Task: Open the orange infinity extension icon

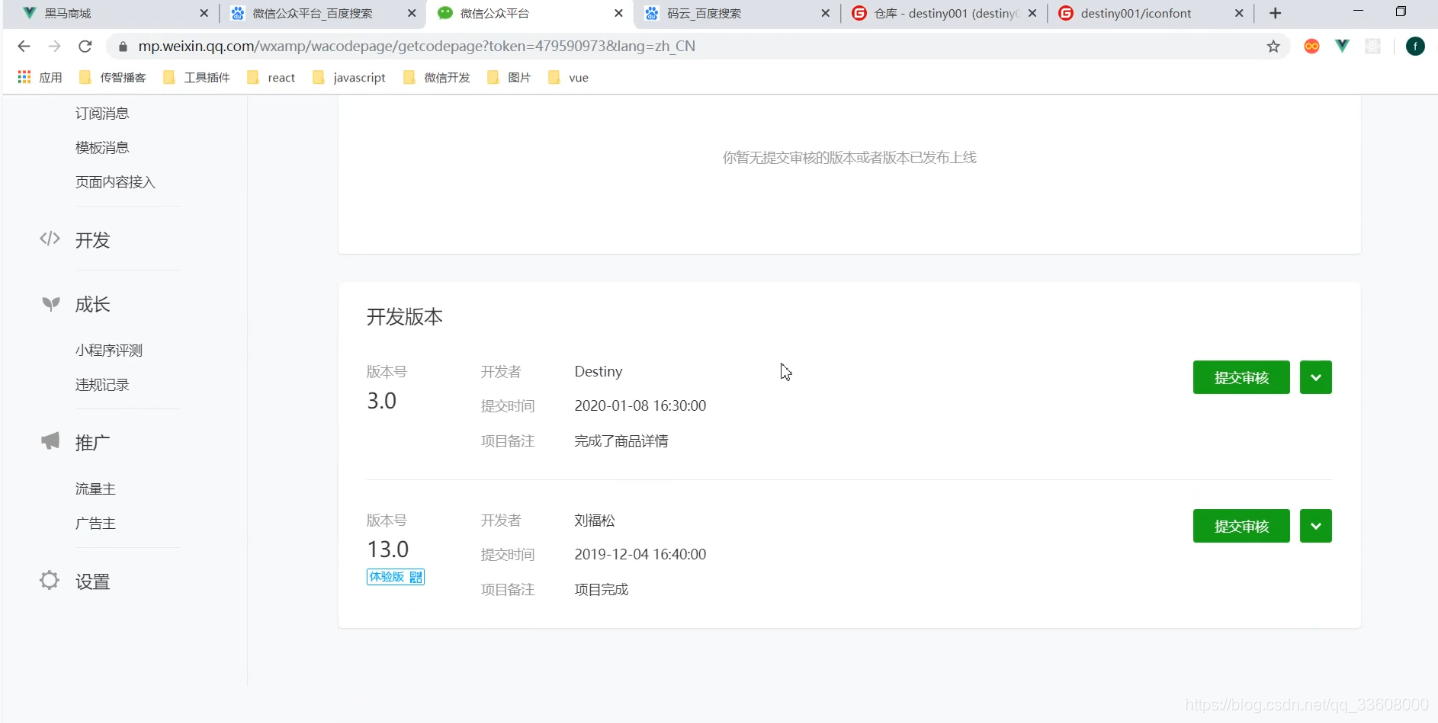Action: (x=1311, y=46)
